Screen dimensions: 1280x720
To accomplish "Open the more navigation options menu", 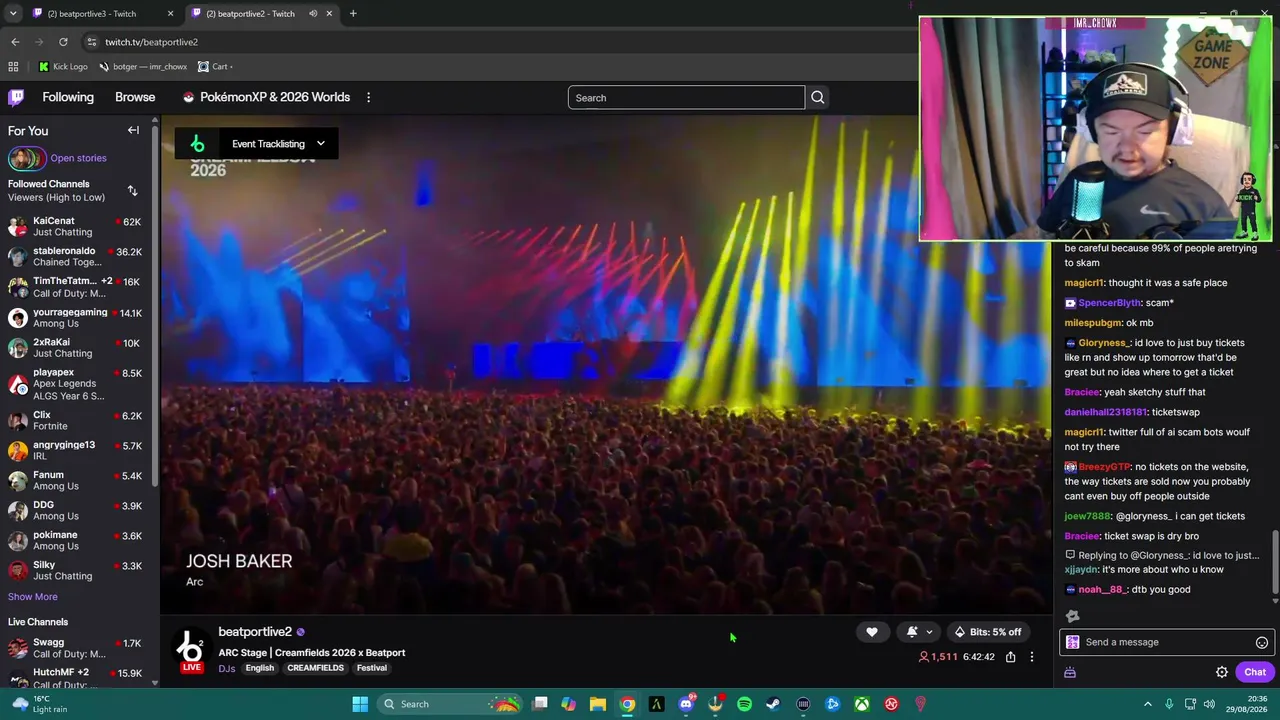I will pyautogui.click(x=368, y=97).
